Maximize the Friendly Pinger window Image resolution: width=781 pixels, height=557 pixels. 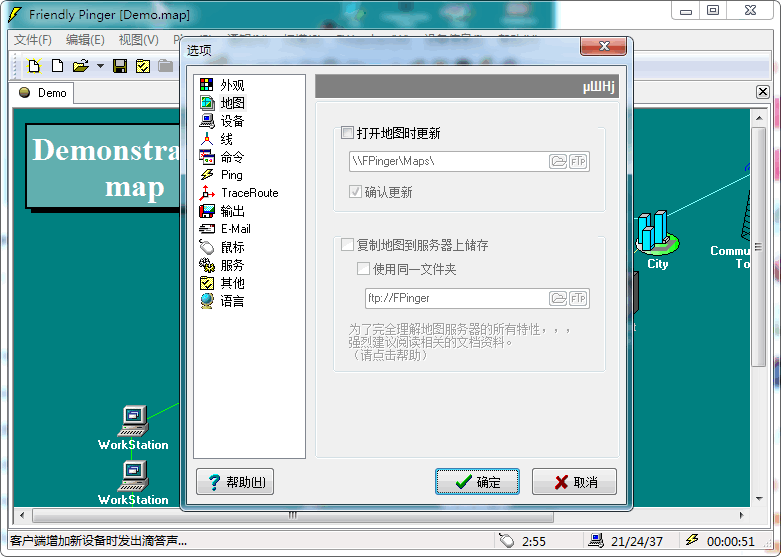[x=713, y=10]
